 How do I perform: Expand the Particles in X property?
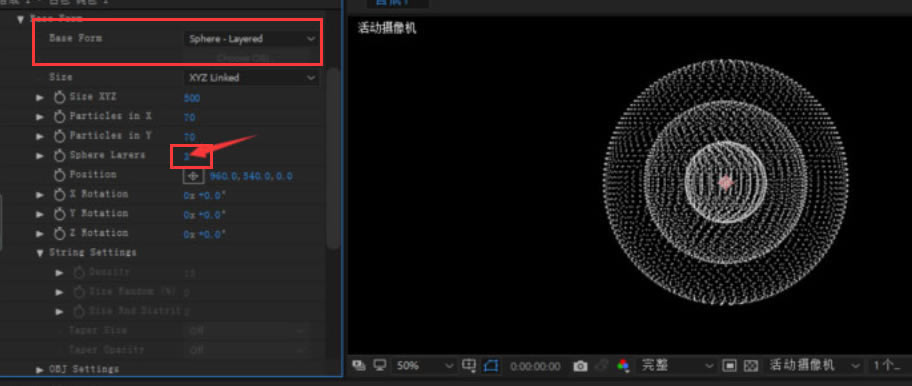pyautogui.click(x=40, y=117)
